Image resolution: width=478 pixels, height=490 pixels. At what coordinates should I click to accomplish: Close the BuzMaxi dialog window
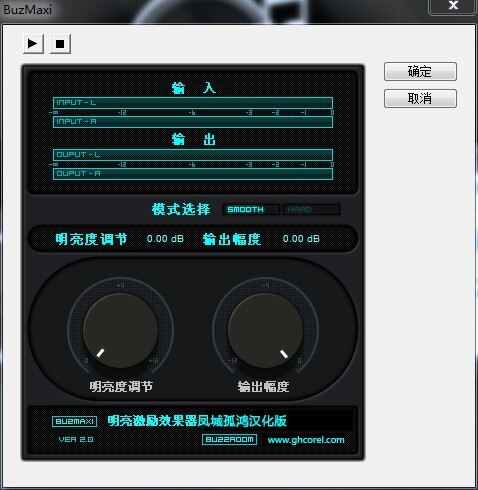click(x=453, y=6)
